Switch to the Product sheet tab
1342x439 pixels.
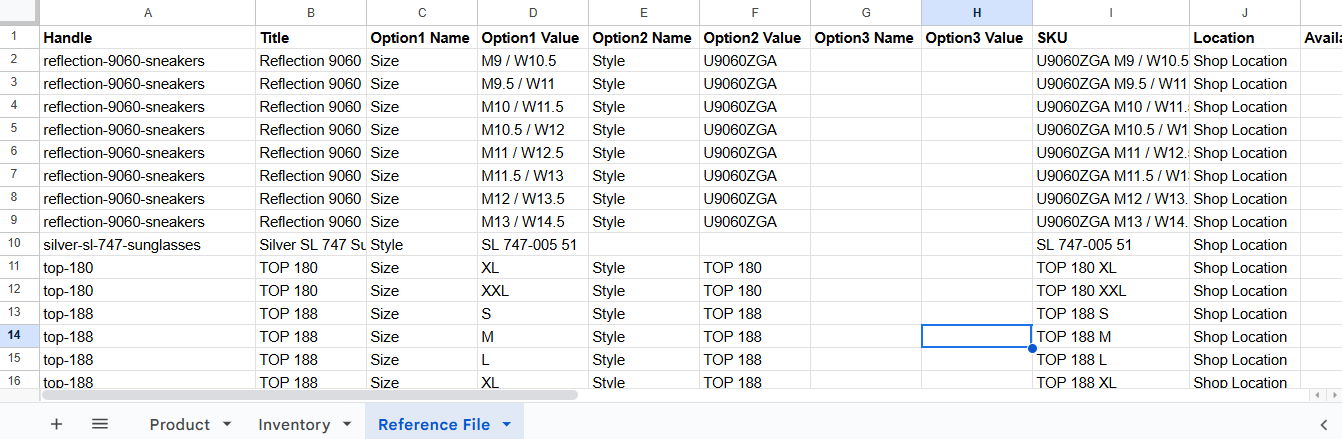(x=180, y=425)
